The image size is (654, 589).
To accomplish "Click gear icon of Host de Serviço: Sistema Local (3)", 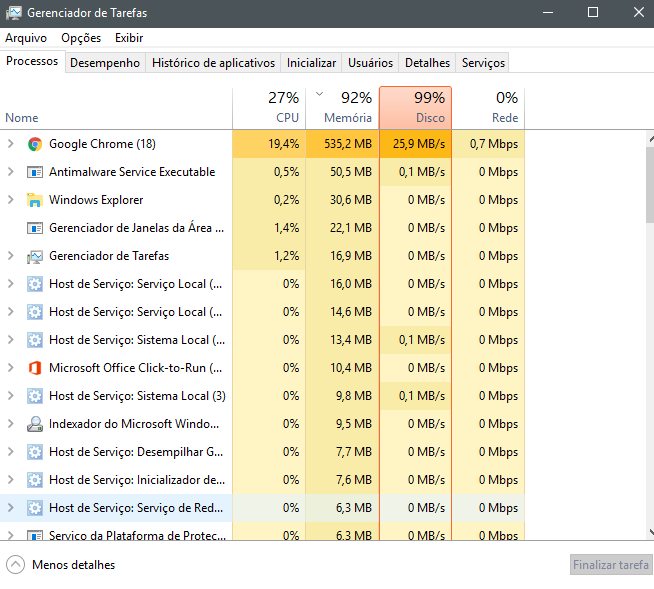I will click(35, 396).
